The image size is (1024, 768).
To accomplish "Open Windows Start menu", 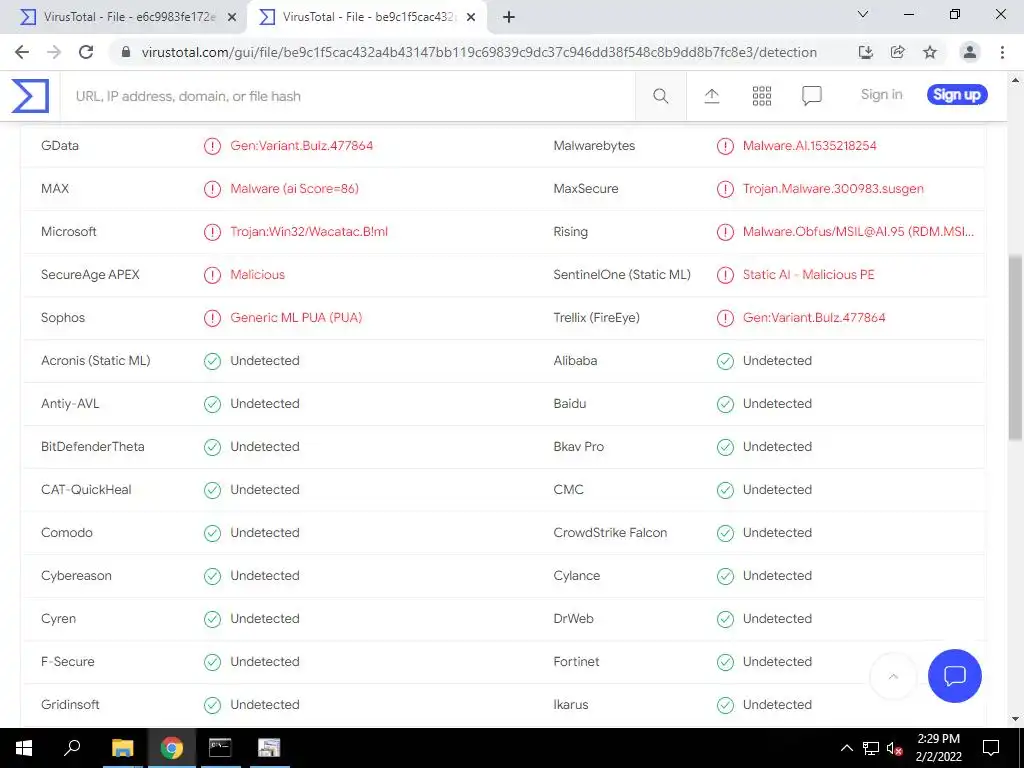I will 24,748.
